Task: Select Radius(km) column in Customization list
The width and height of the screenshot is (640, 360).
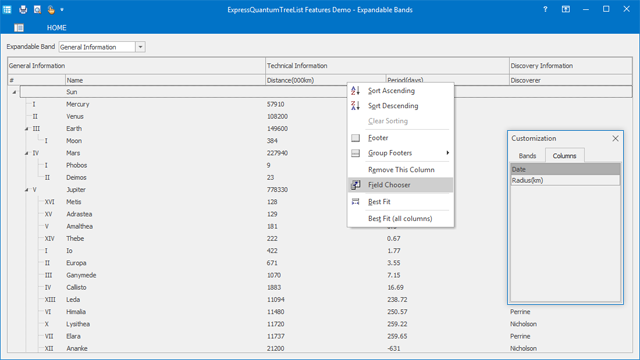Action: (x=565, y=180)
